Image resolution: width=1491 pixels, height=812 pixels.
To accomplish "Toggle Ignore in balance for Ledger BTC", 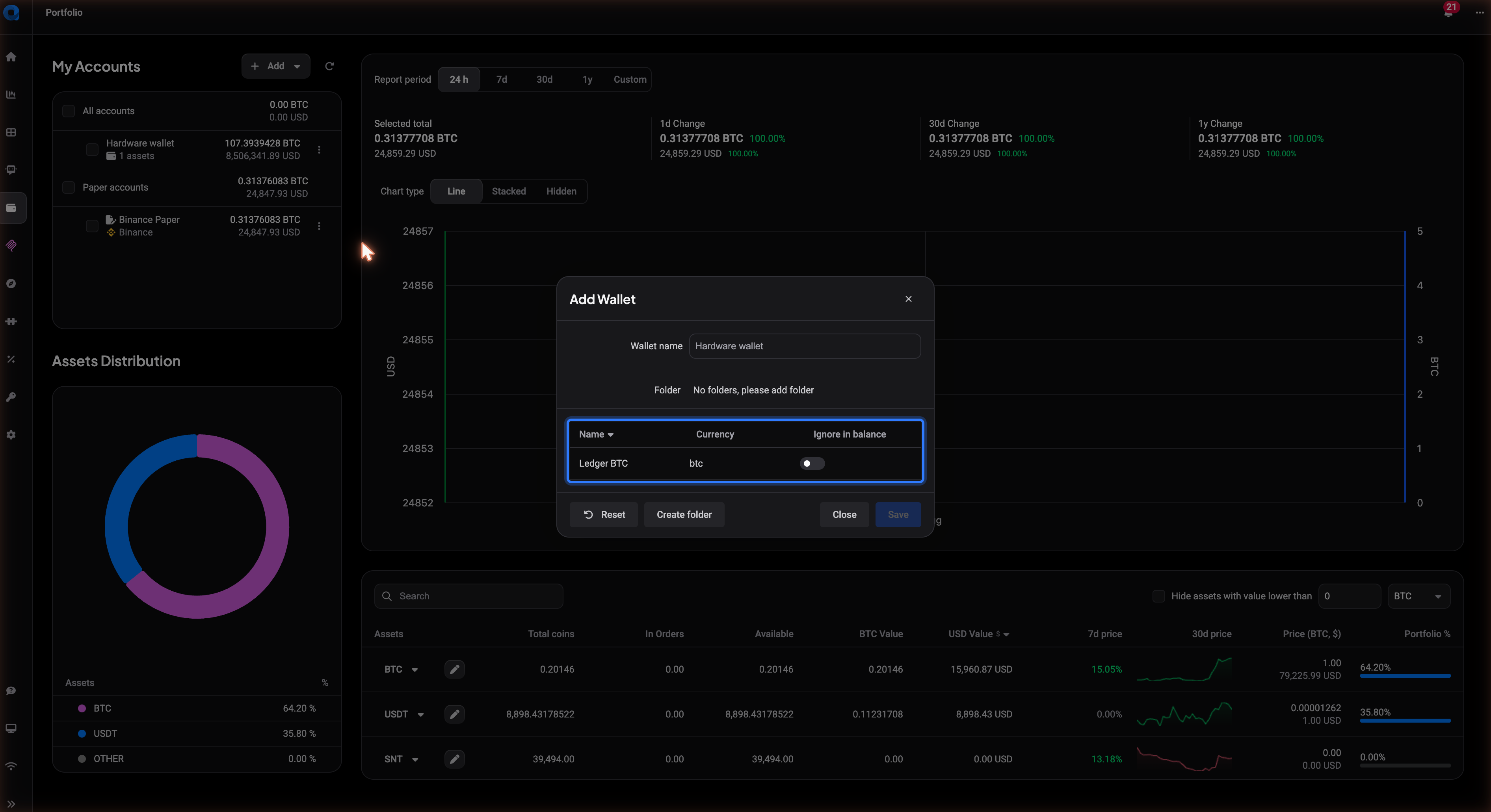I will click(x=812, y=463).
